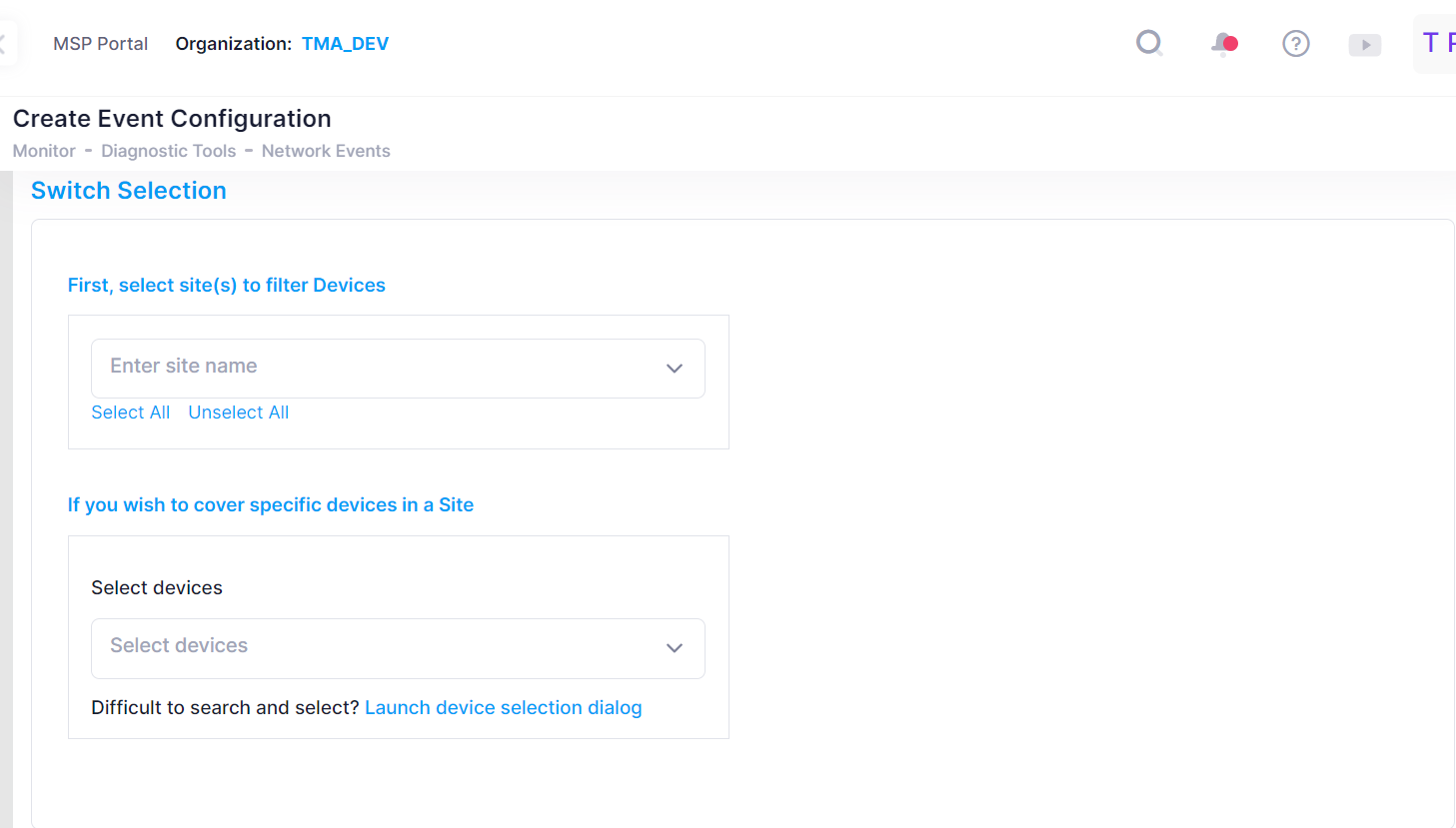Open the video tutorial icon
This screenshot has width=1456, height=828.
coord(1364,45)
